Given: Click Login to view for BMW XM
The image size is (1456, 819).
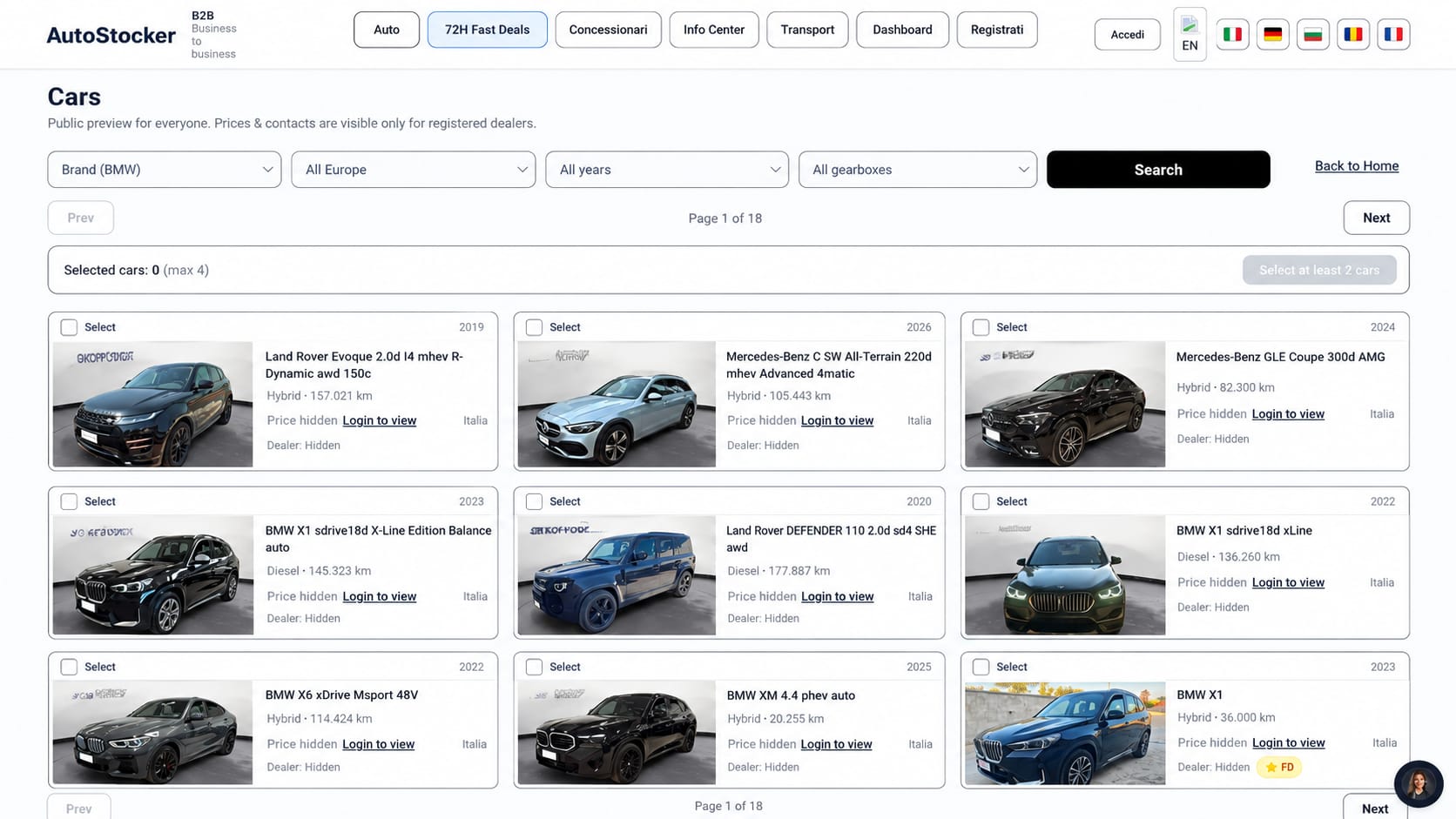Looking at the screenshot, I should point(836,744).
